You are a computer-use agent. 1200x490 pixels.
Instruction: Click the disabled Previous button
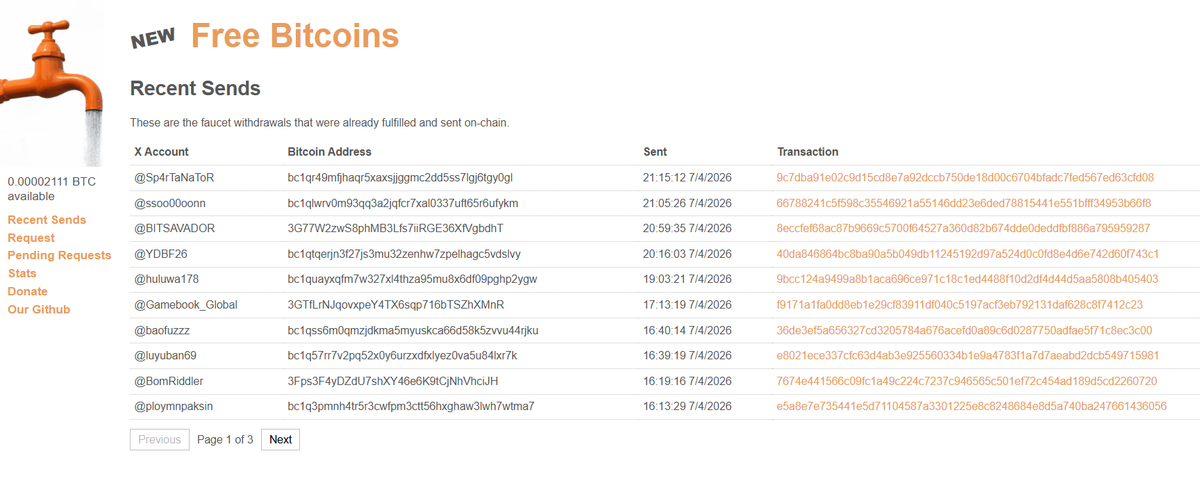160,440
